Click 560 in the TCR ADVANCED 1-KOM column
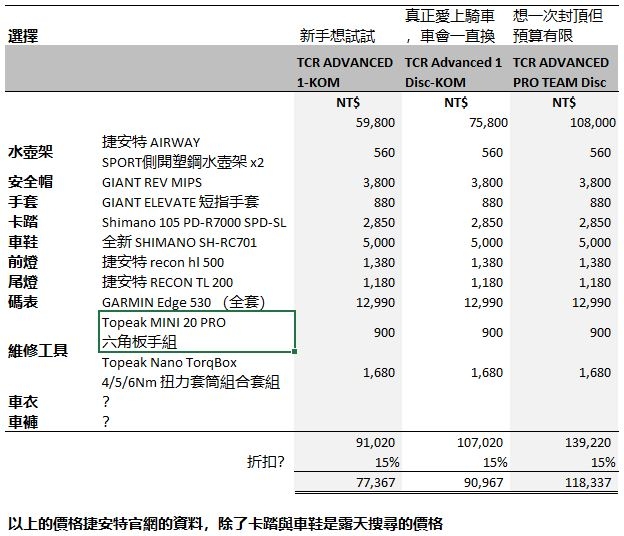This screenshot has height=536, width=624. (384, 152)
